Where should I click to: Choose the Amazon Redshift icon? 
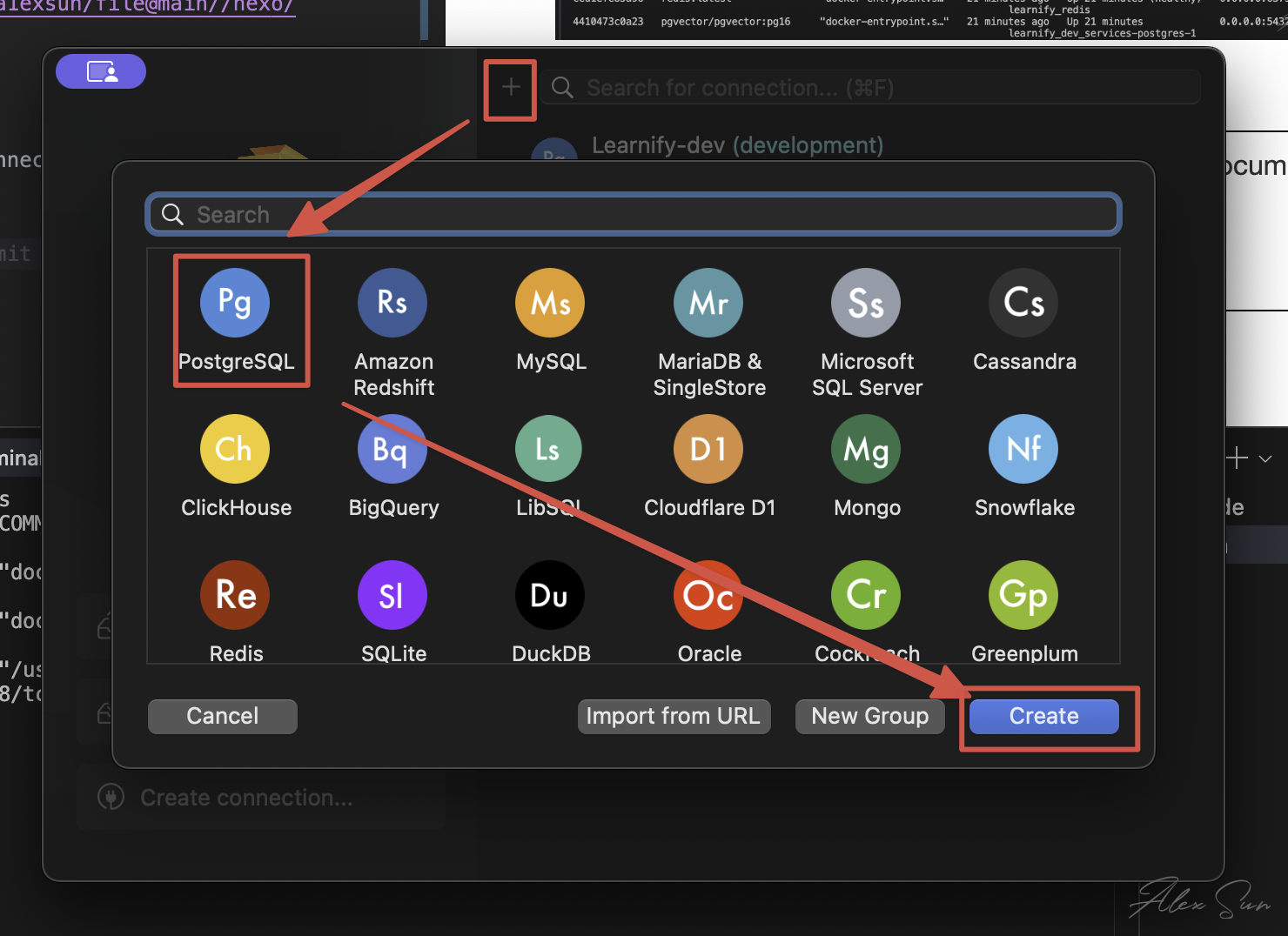[x=392, y=303]
